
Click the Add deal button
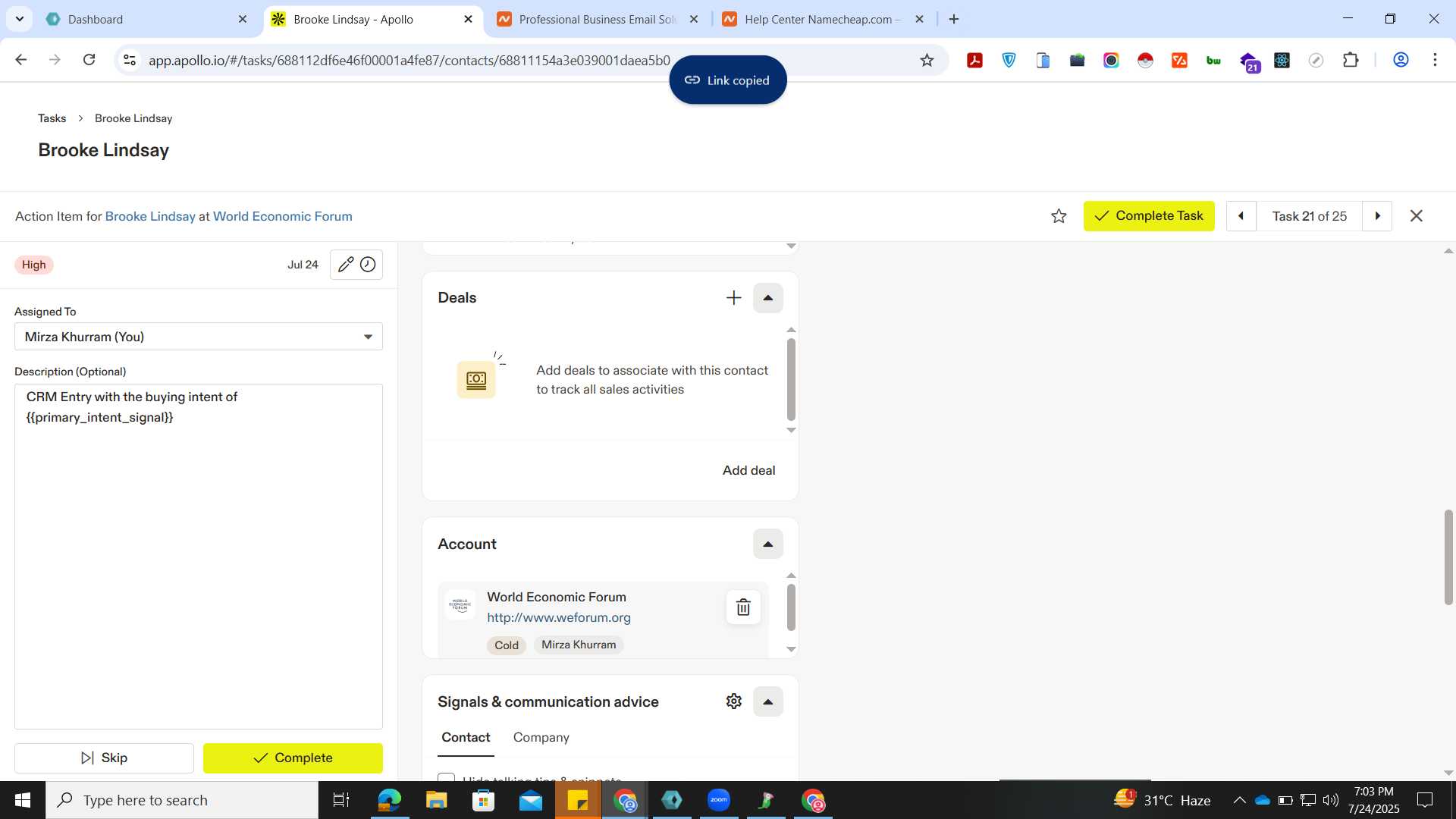point(748,470)
